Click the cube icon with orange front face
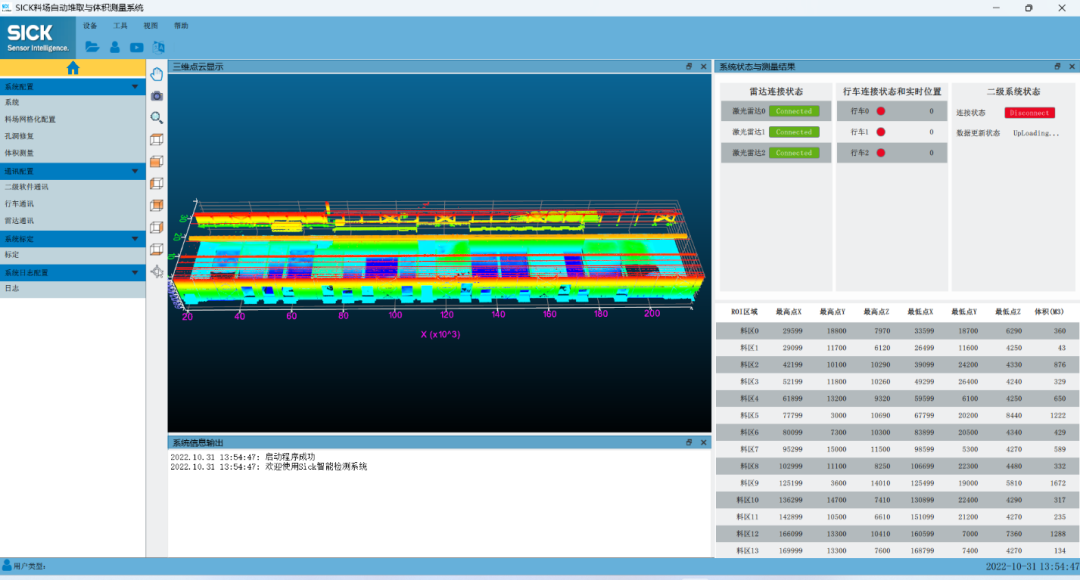This screenshot has height=580, width=1080. click(157, 162)
